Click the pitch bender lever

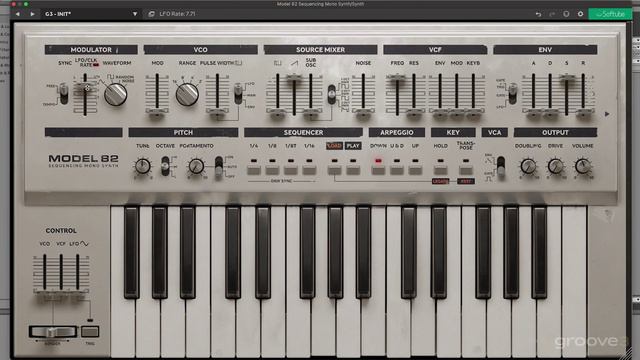pyautogui.click(x=53, y=331)
